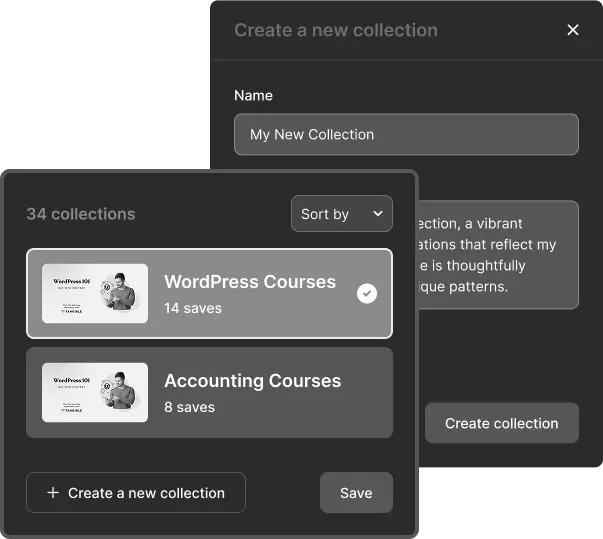Expand the Sort by dropdown chevron
Screen dimensions: 603x539
pyautogui.click(x=377, y=214)
